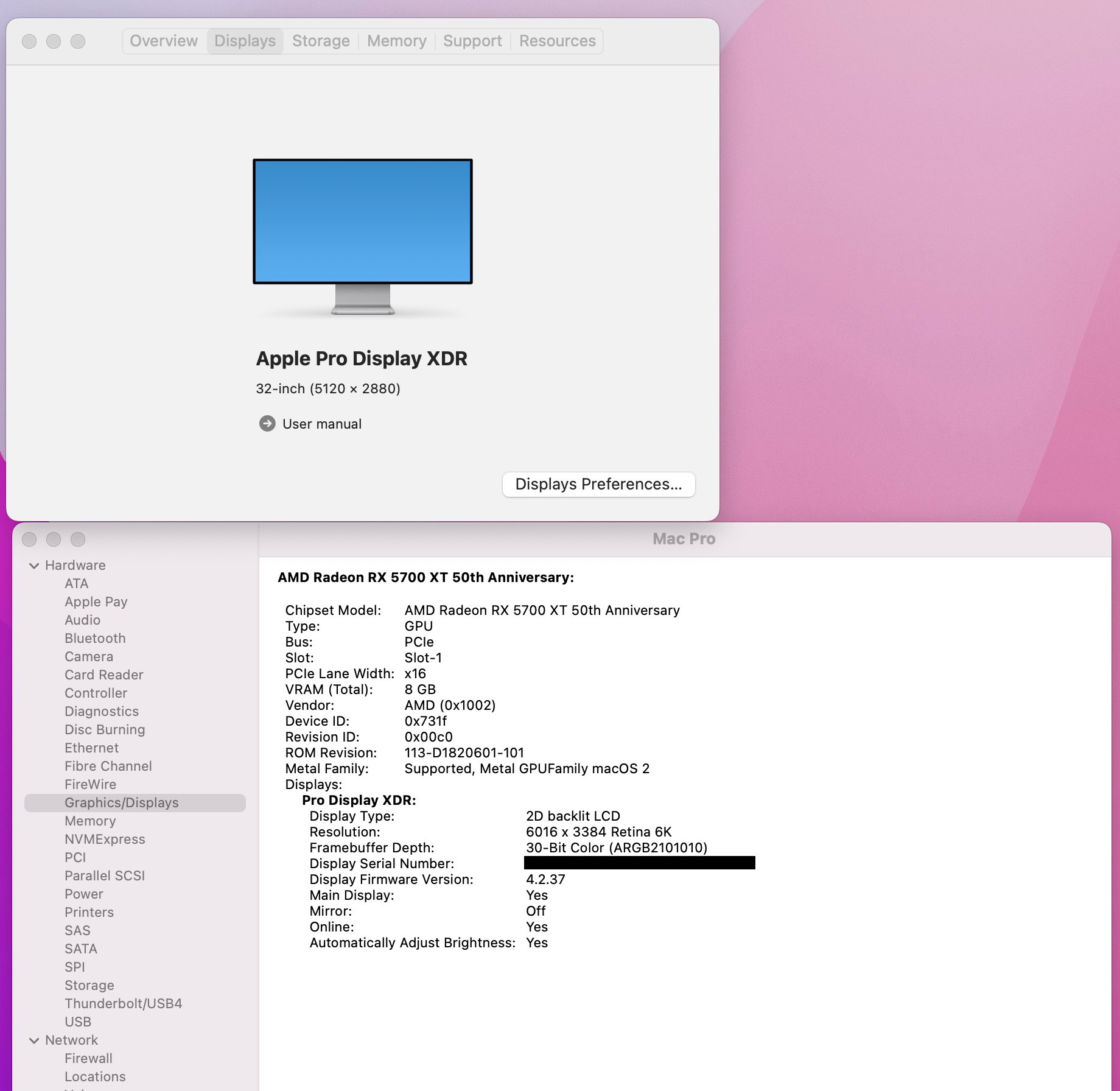1120x1091 pixels.
Task: Select Audio in the Hardware list
Action: pyautogui.click(x=83, y=620)
